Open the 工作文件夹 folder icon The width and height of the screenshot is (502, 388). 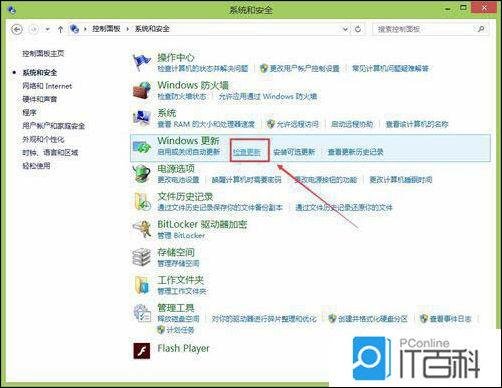(x=142, y=285)
